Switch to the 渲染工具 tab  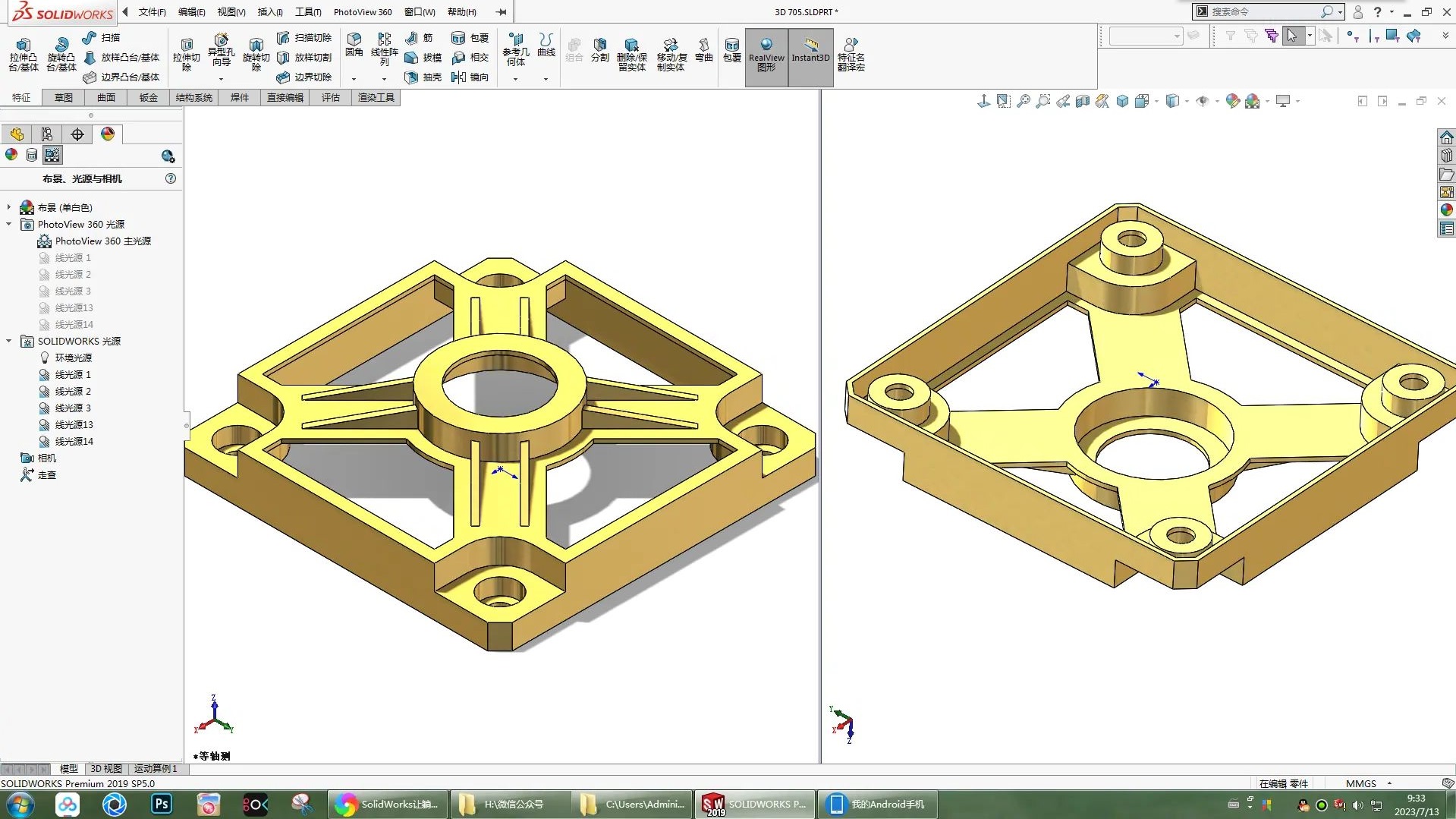tap(376, 97)
